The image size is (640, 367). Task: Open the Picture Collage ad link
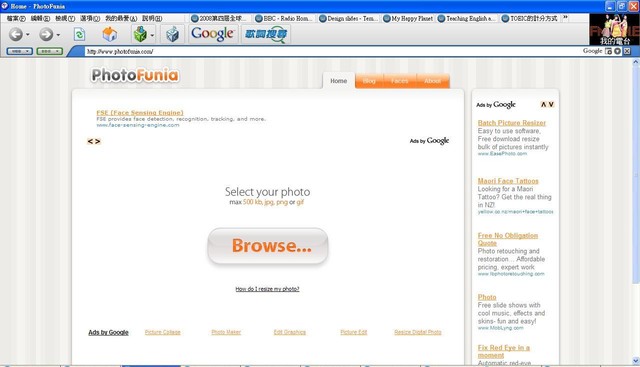coord(162,332)
